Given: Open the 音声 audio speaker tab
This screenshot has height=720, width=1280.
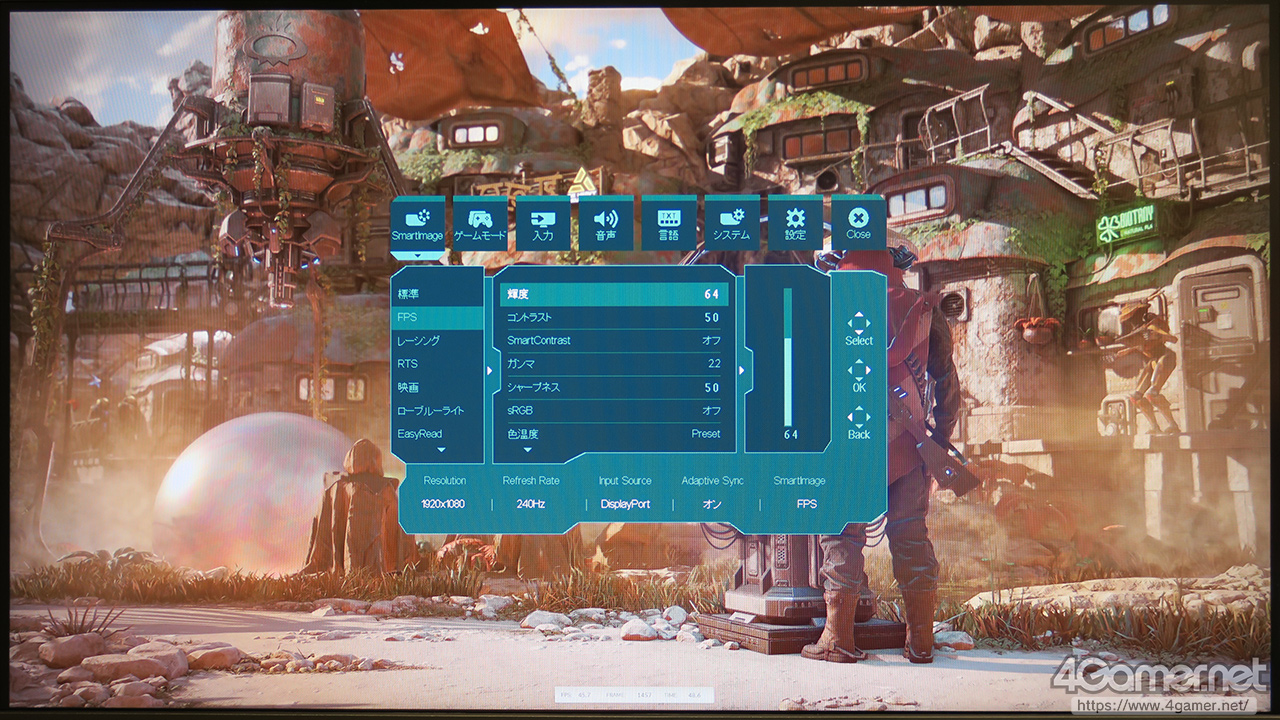Looking at the screenshot, I should tap(606, 223).
